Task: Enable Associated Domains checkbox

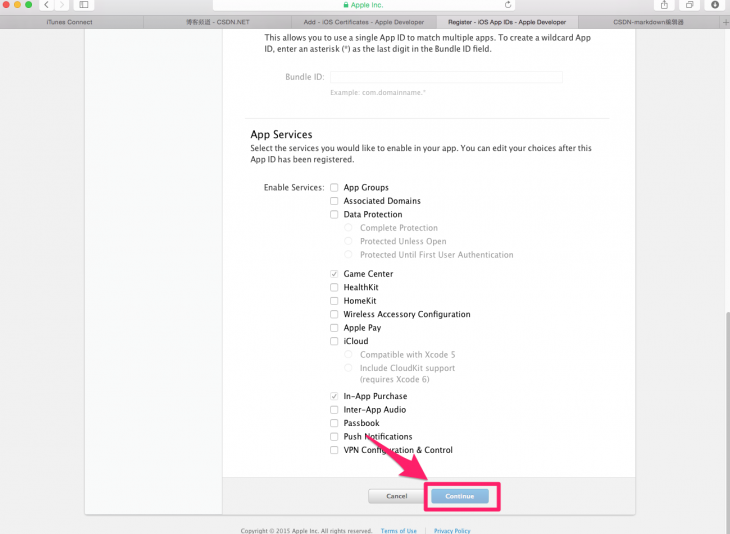Action: tap(334, 201)
